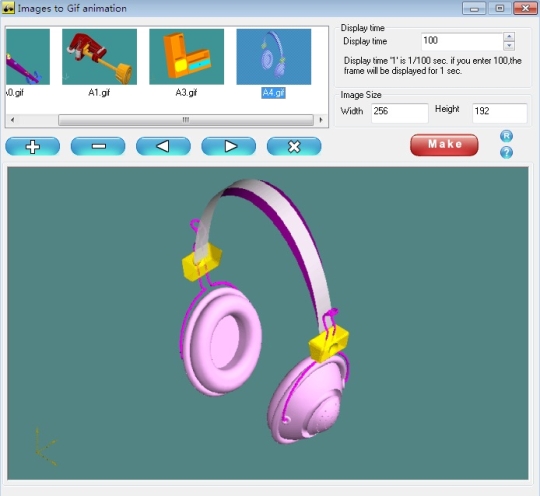
Task: Click the Height input field
Action: tap(500, 112)
